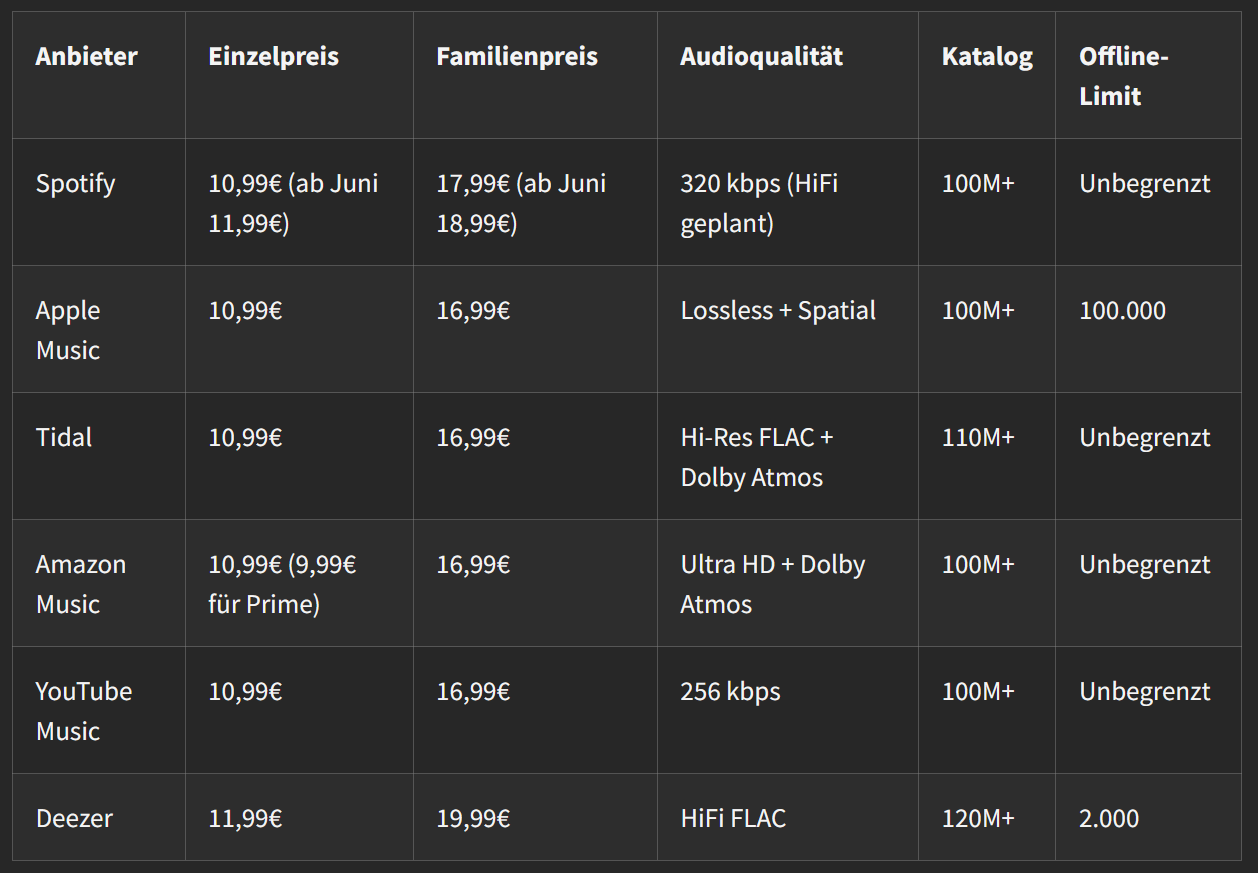Select the Familienpreis column header
Screen dimensions: 1258x873
pyautogui.click(x=516, y=57)
